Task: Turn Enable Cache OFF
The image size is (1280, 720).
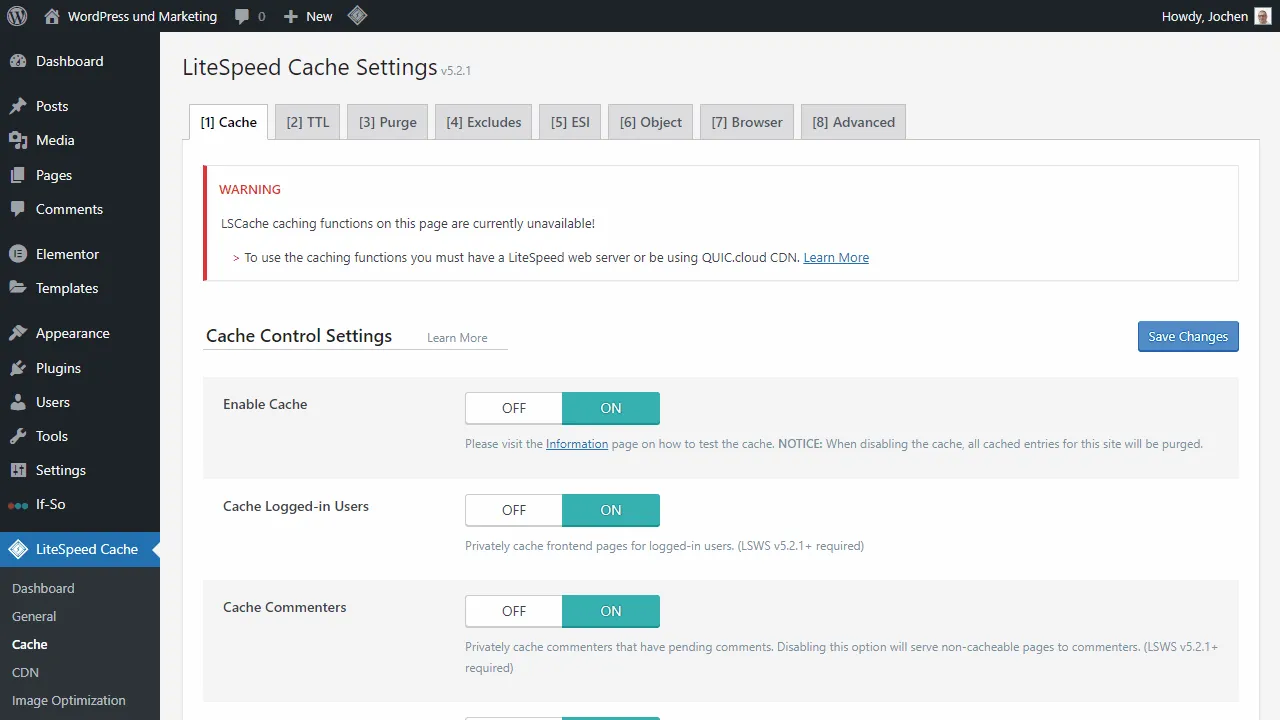Action: (x=514, y=408)
